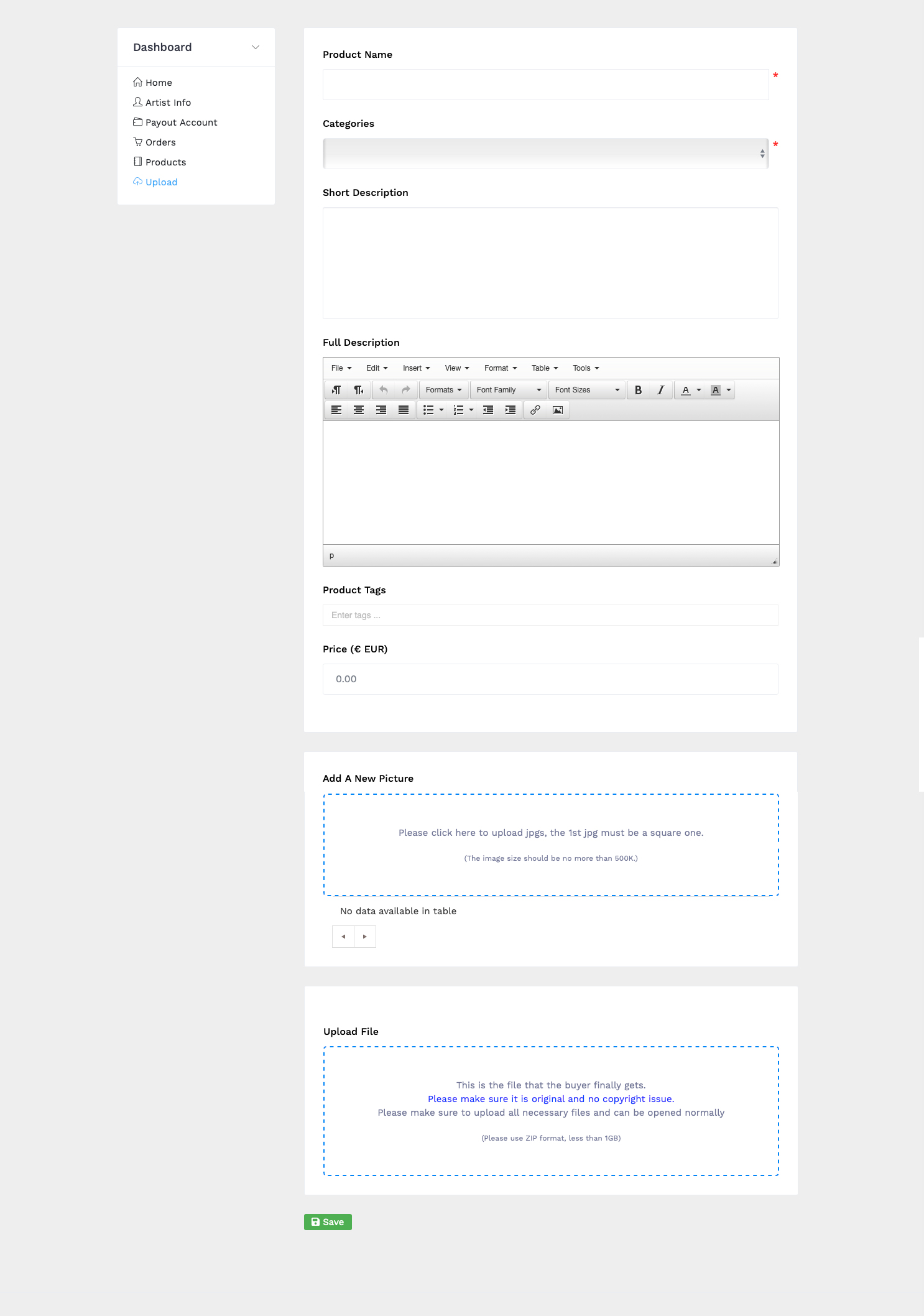Open numbered list style arrow
This screenshot has height=1316, width=924.
[471, 410]
